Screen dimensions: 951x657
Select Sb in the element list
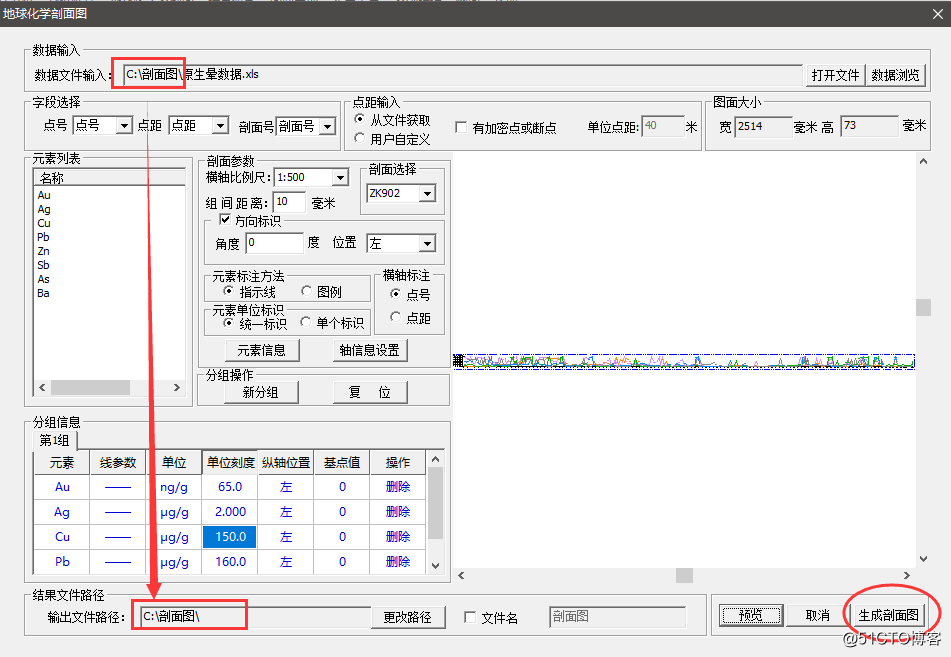point(44,265)
